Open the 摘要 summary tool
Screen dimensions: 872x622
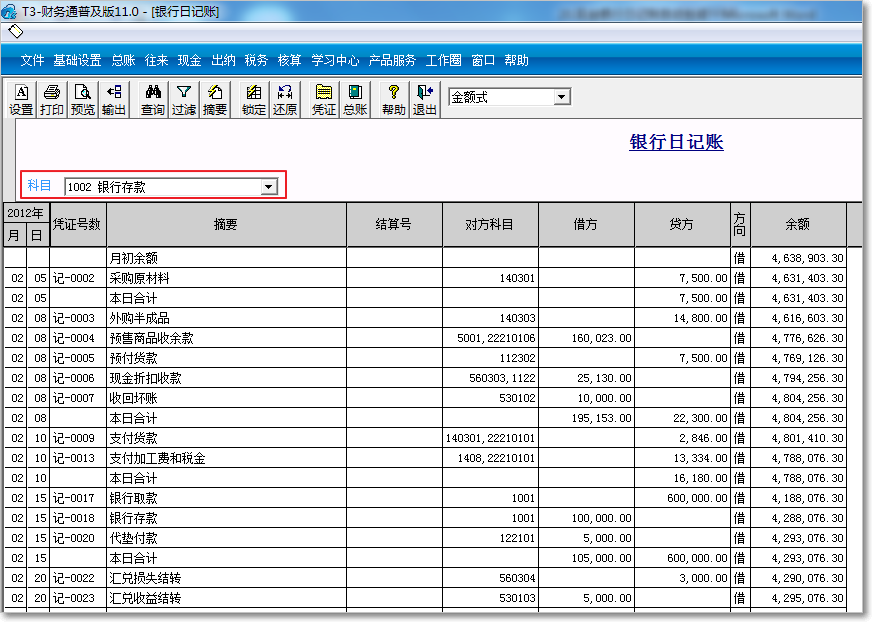(212, 97)
